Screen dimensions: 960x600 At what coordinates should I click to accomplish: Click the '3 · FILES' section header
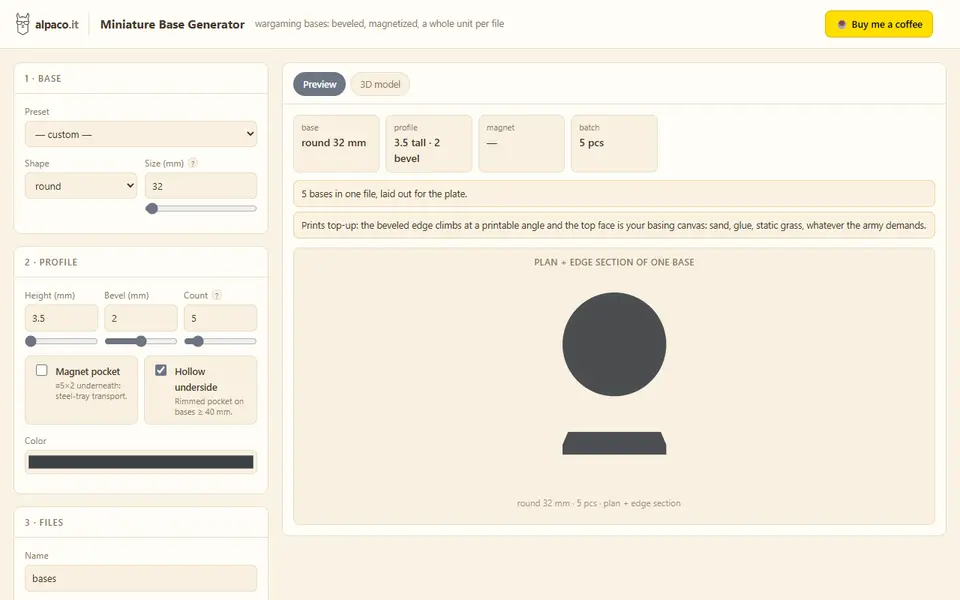[x=43, y=522]
